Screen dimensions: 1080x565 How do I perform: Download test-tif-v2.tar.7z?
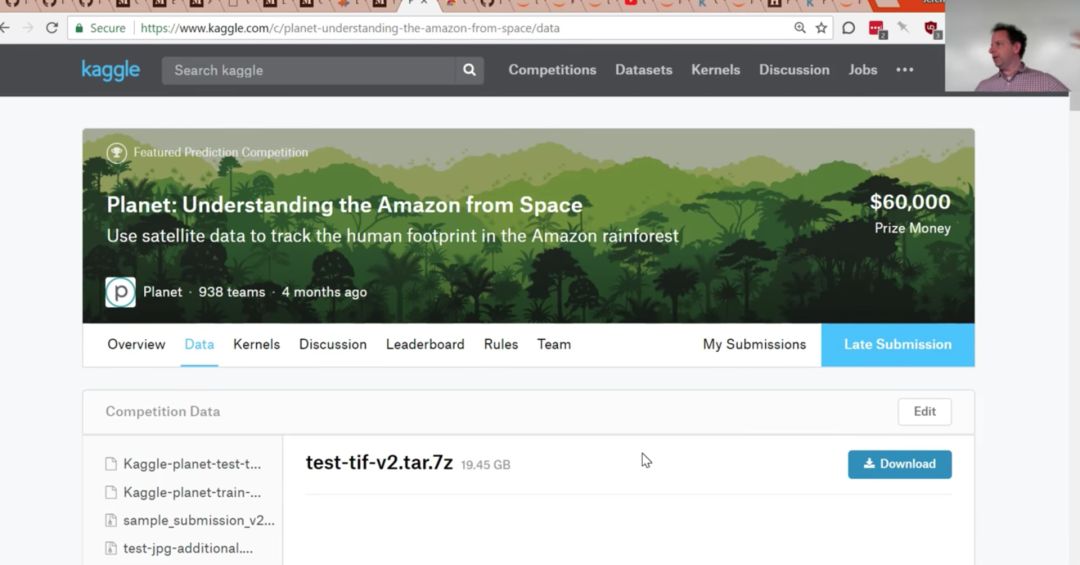point(900,464)
